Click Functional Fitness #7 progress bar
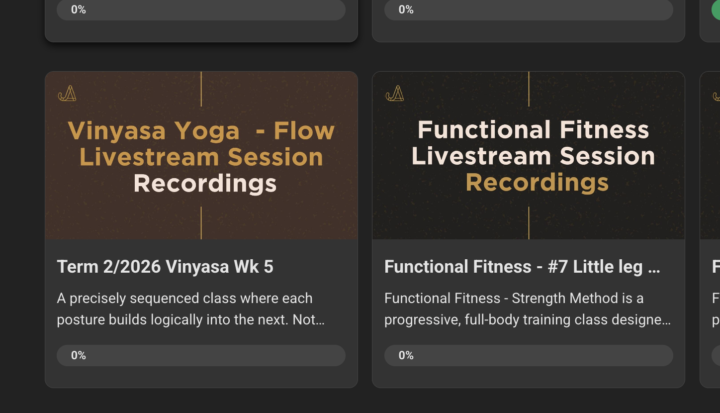This screenshot has width=720, height=413. [x=529, y=356]
